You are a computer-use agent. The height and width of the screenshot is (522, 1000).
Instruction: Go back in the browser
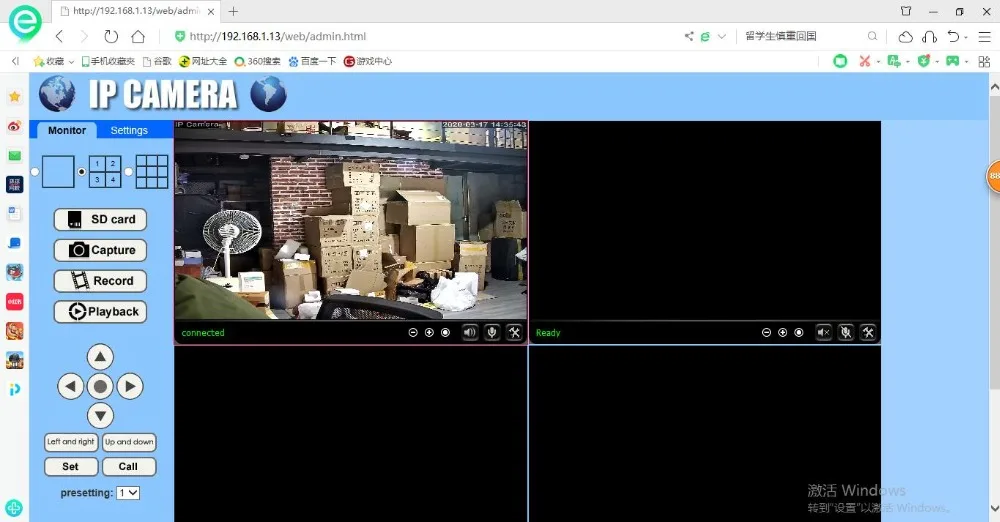tap(59, 36)
